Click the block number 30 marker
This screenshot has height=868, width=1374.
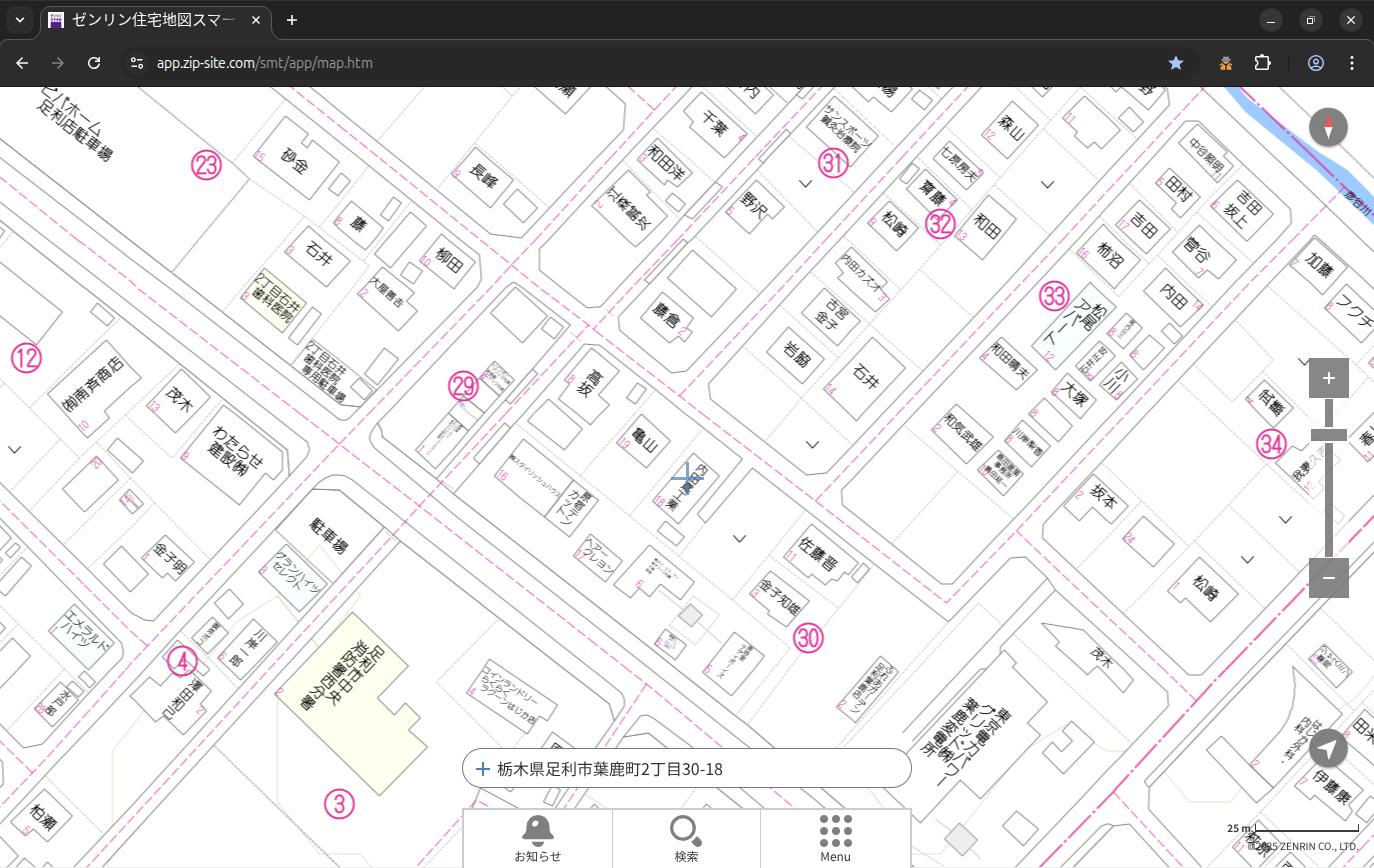point(808,638)
